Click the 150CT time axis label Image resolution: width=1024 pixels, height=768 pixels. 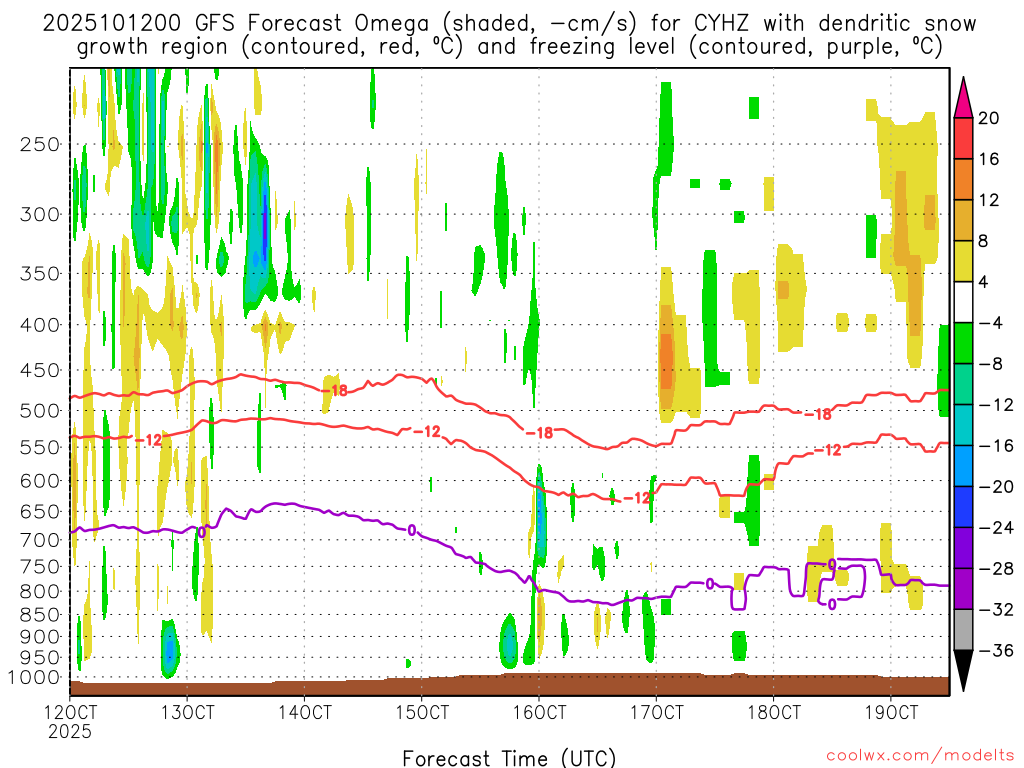[x=422, y=712]
